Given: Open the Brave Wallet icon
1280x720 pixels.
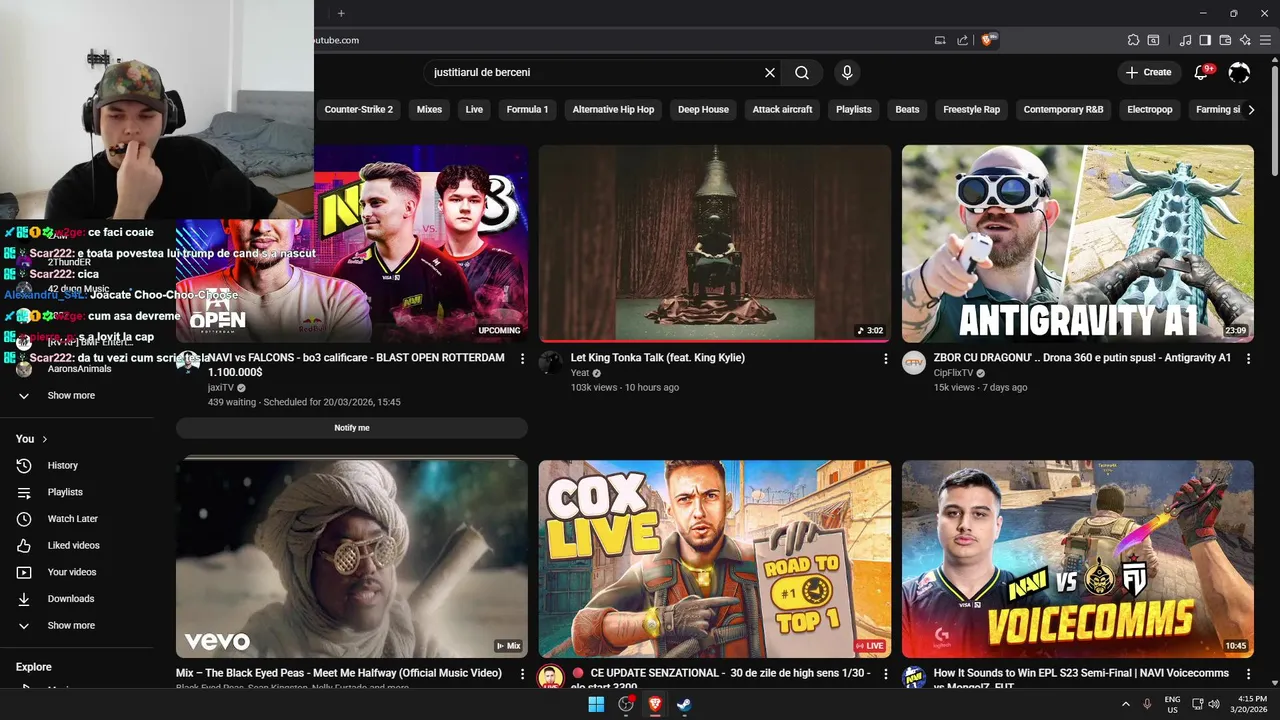Looking at the screenshot, I should tap(1225, 40).
